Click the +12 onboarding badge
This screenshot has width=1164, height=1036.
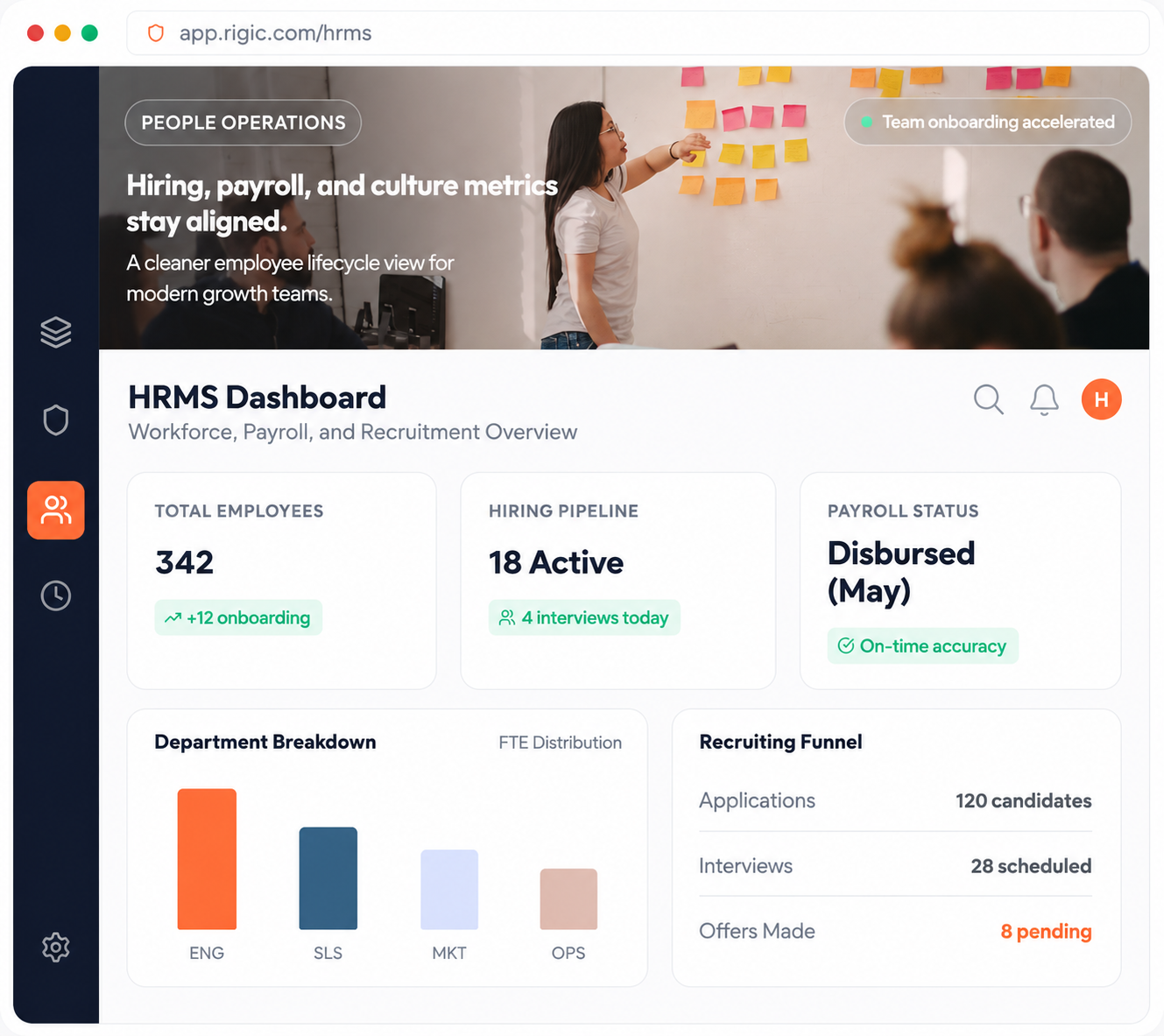pyautogui.click(x=238, y=617)
